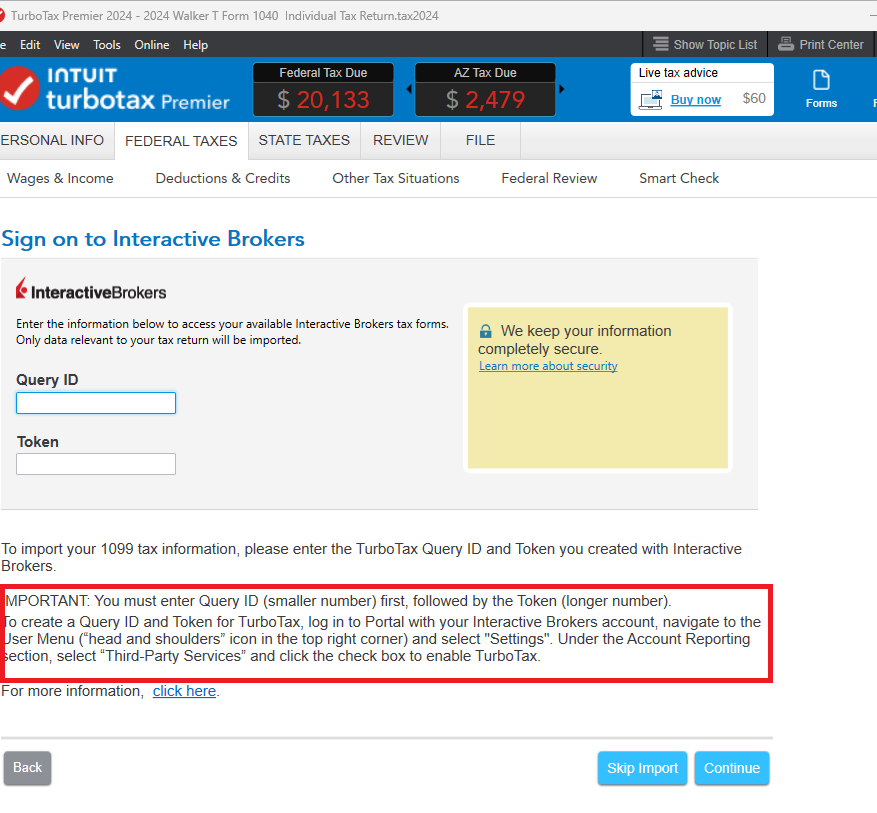Click the 'Token' field label
The height and width of the screenshot is (813, 877).
click(37, 442)
